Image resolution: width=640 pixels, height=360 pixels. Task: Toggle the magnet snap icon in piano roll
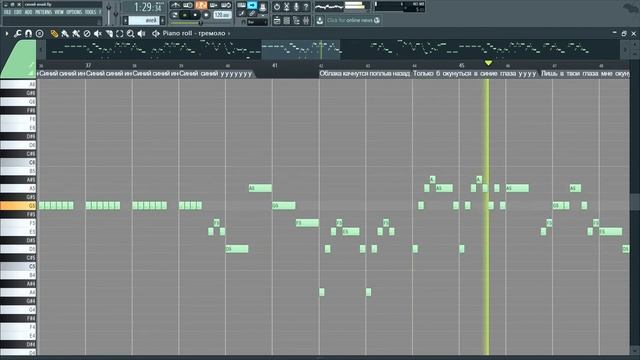point(28,33)
